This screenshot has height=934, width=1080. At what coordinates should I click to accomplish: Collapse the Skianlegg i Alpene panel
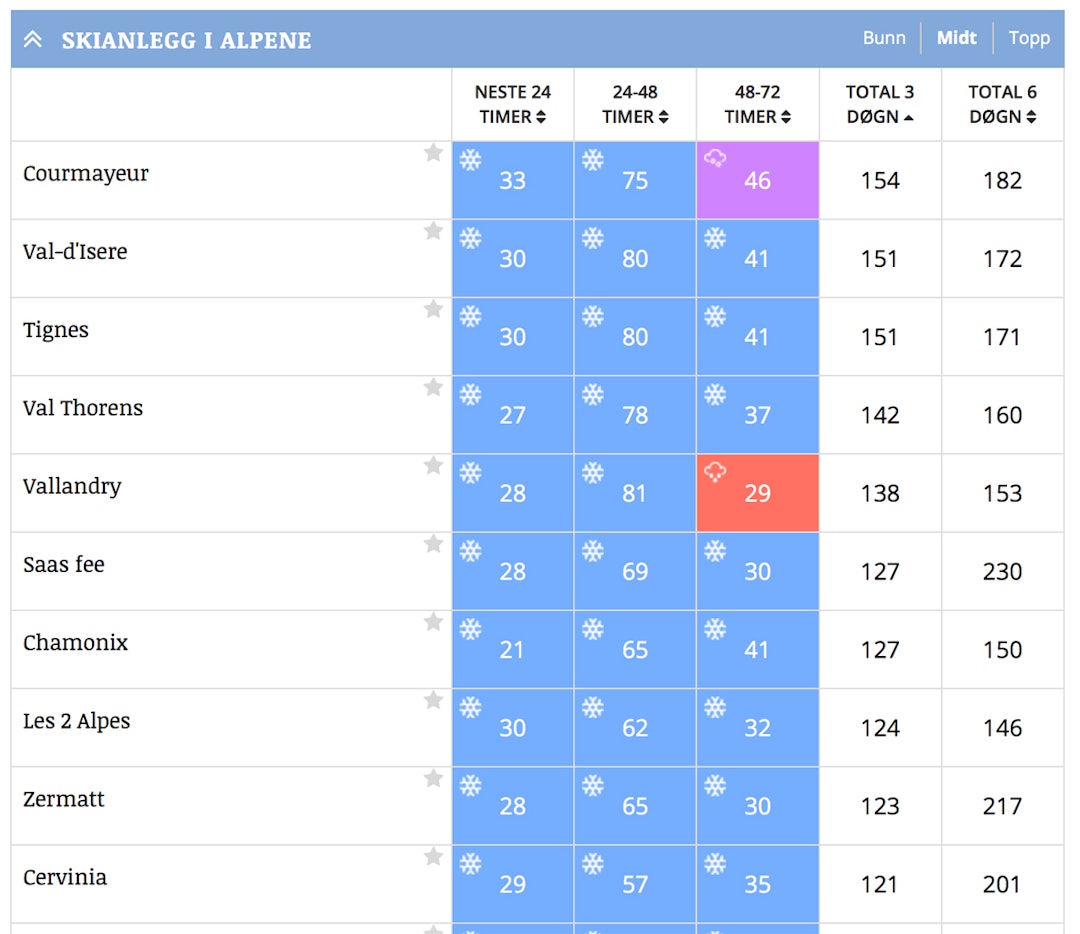[33, 40]
